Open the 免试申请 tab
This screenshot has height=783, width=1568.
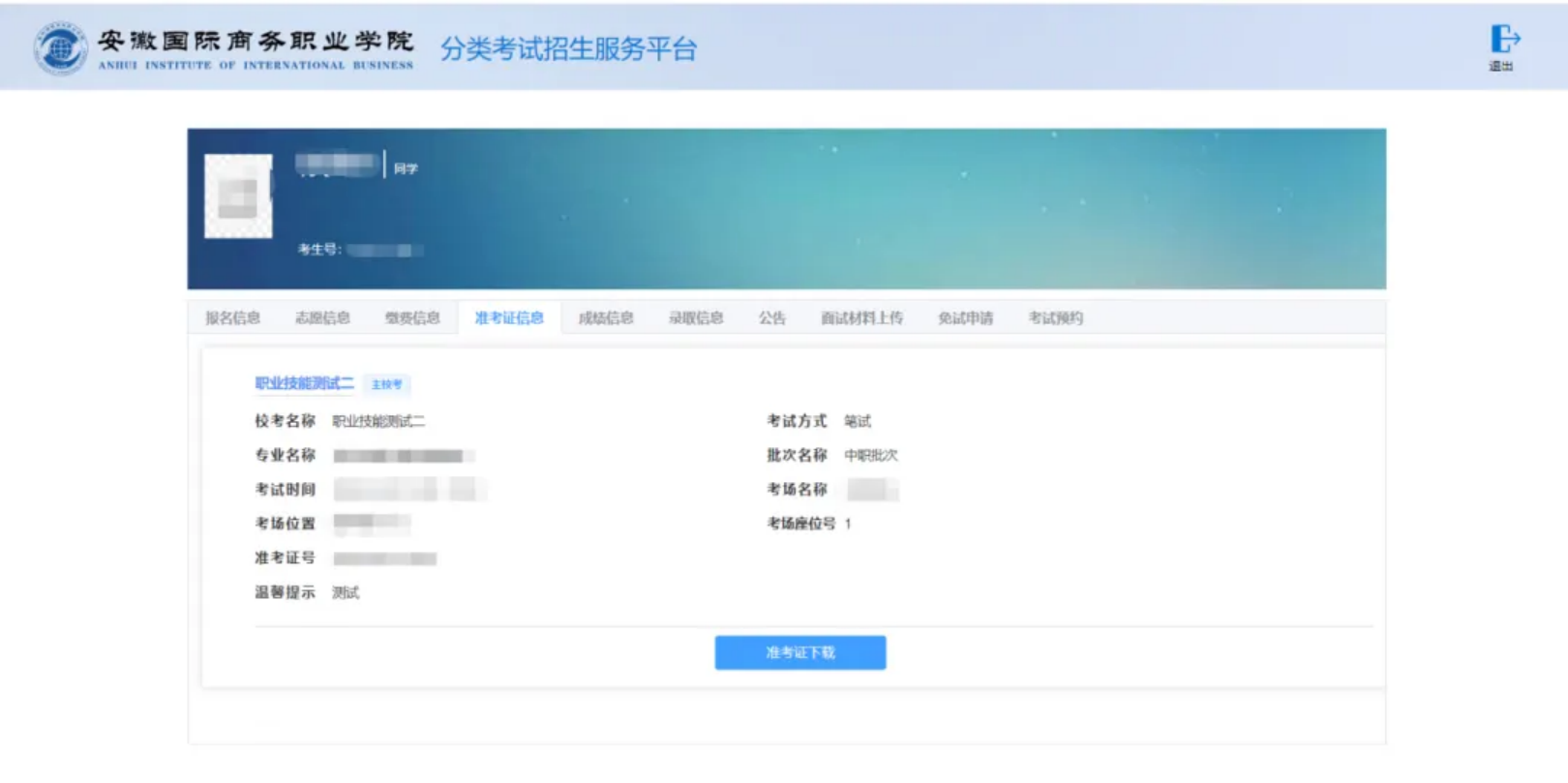[965, 317]
